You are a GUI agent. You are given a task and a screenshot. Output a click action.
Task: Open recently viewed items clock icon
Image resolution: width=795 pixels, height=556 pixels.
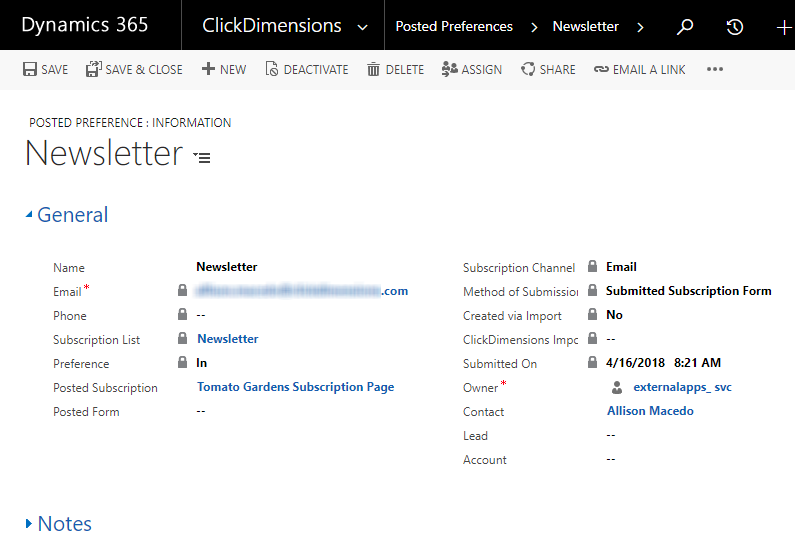tap(735, 26)
